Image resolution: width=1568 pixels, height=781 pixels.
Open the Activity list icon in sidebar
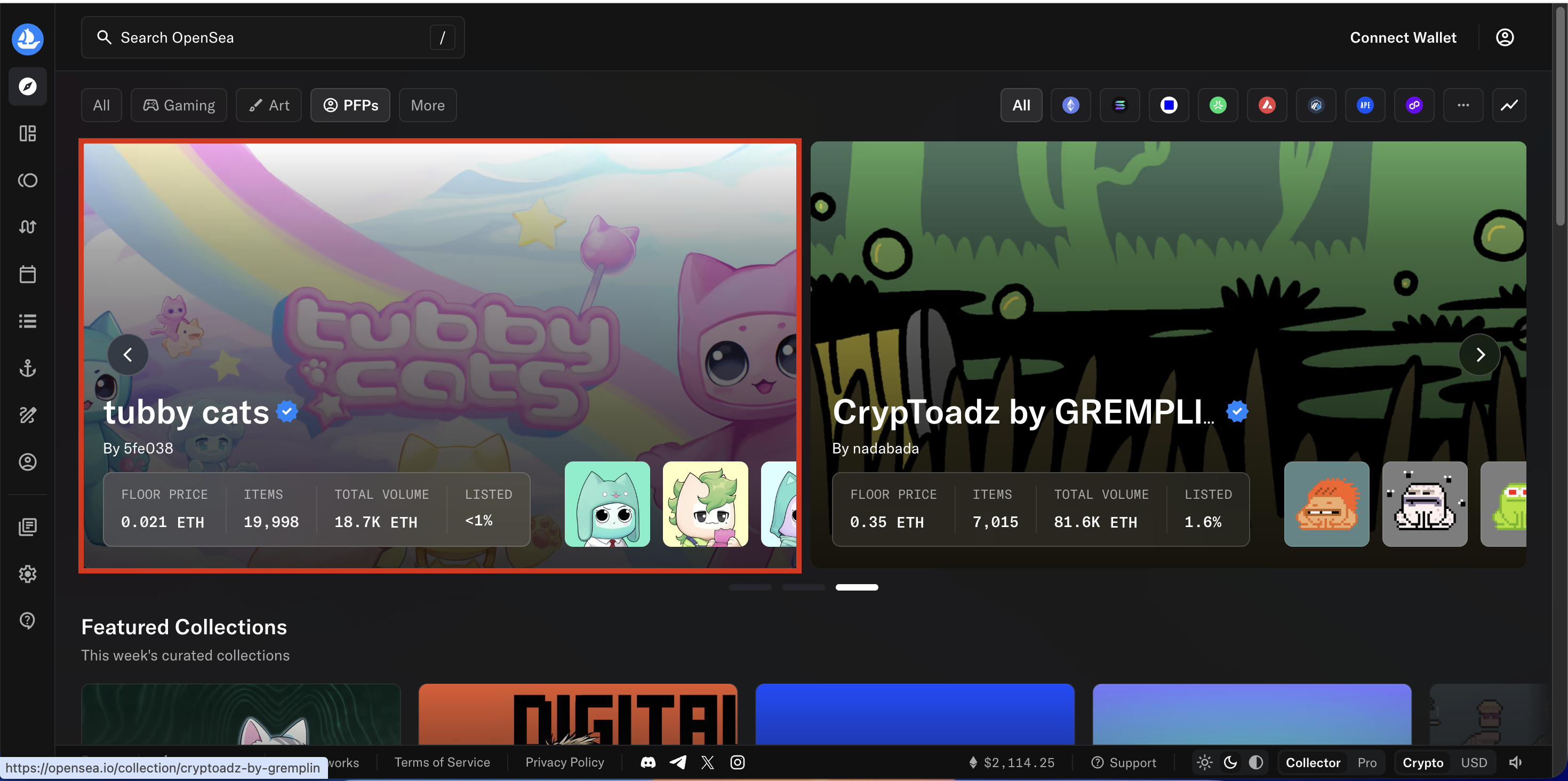click(27, 321)
